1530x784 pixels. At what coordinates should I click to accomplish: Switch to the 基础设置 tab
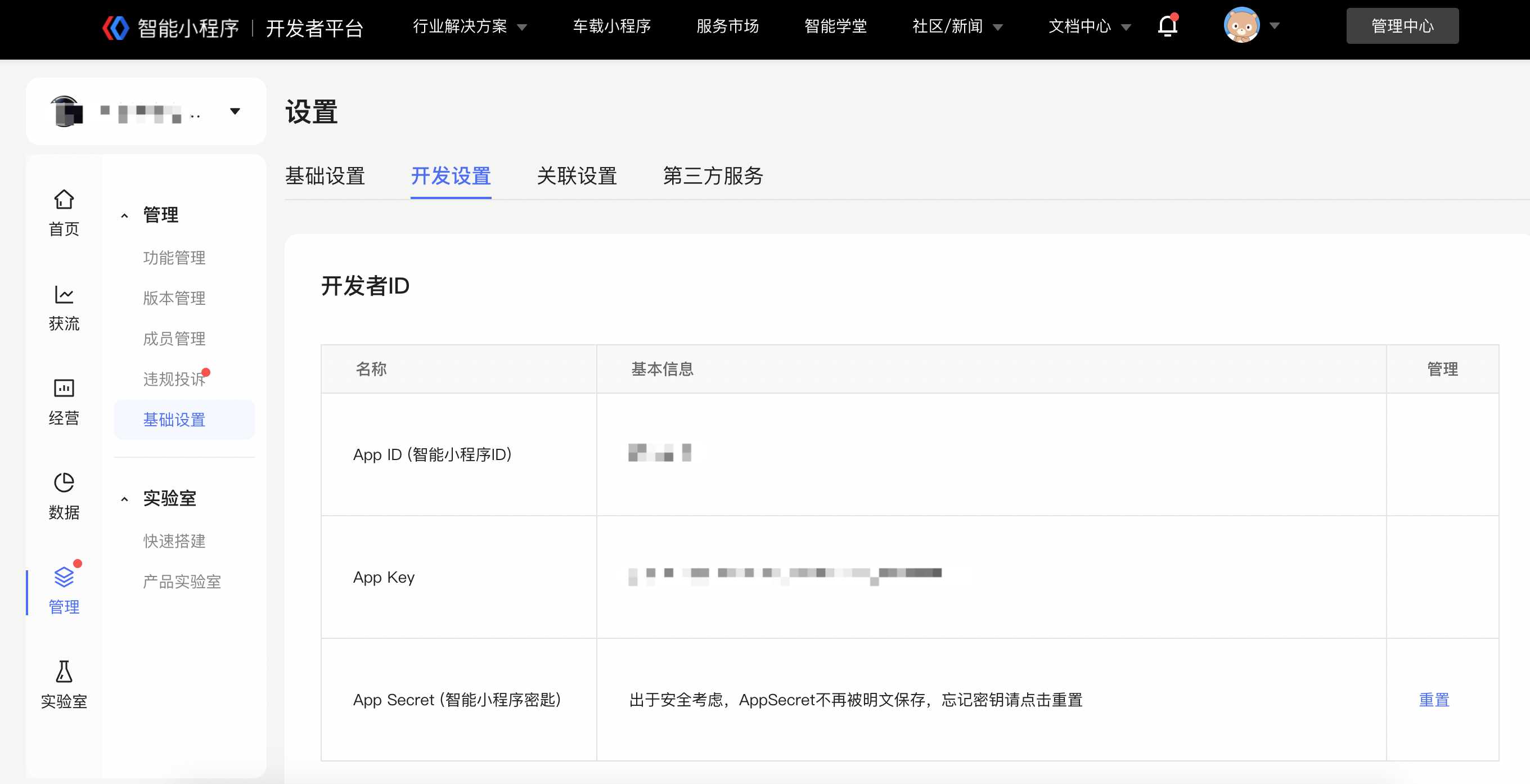click(x=325, y=176)
